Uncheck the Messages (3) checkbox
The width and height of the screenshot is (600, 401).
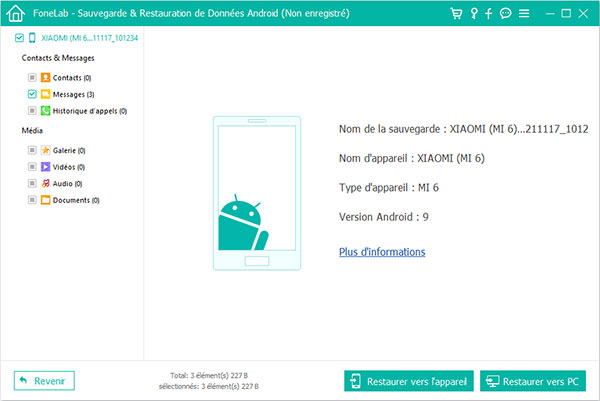[32, 94]
